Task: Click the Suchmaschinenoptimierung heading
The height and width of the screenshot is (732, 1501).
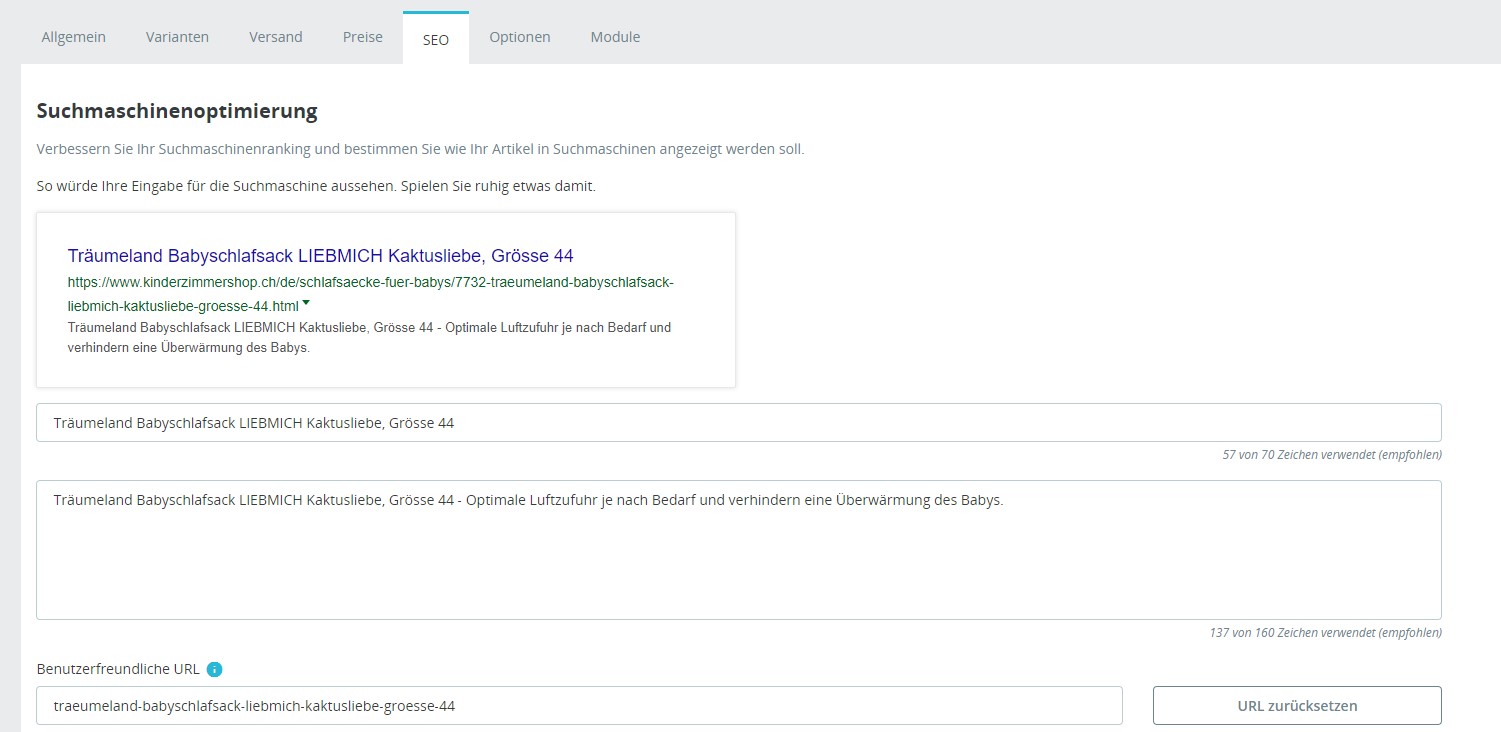Action: point(177,111)
